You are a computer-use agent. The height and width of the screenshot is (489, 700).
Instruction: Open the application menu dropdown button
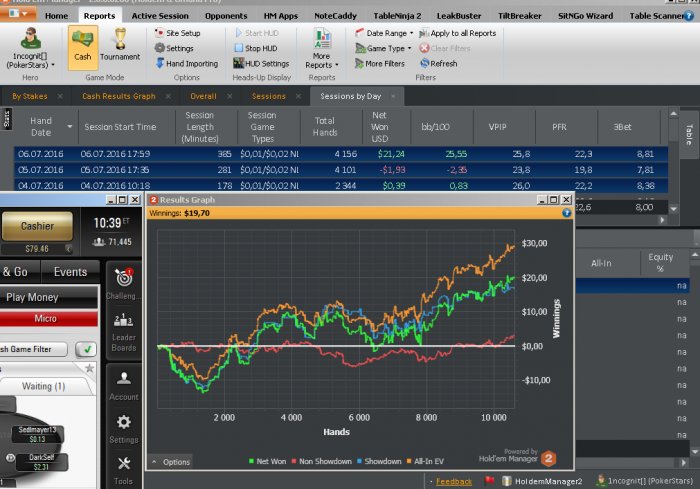coord(17,14)
